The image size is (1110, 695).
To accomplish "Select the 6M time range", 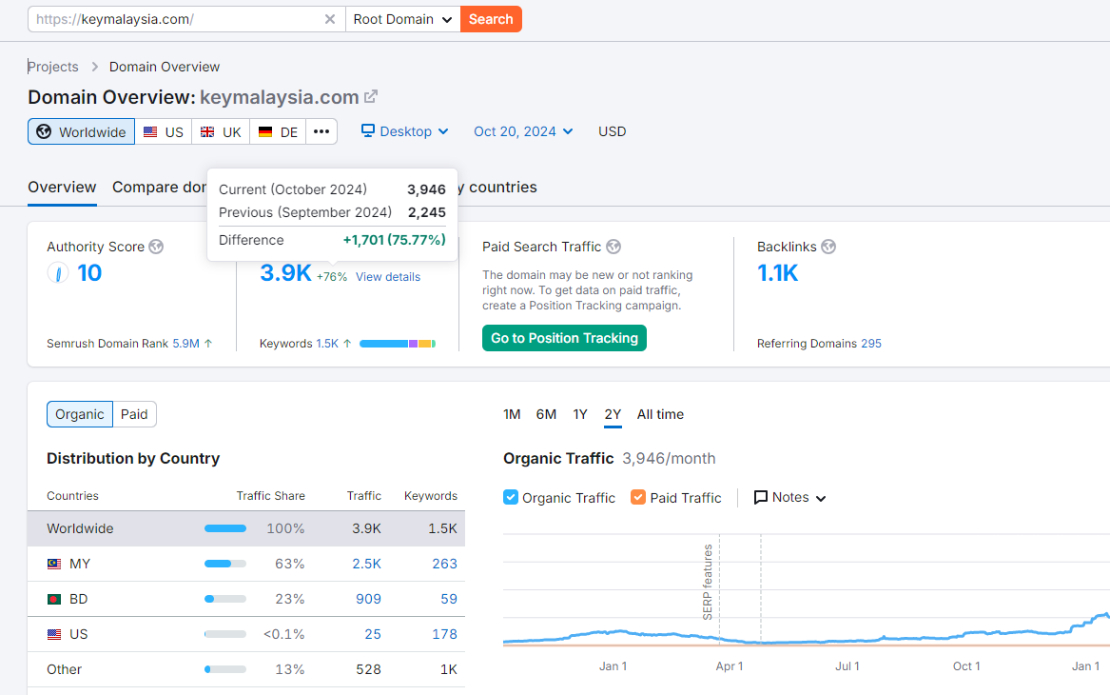I will [x=546, y=414].
